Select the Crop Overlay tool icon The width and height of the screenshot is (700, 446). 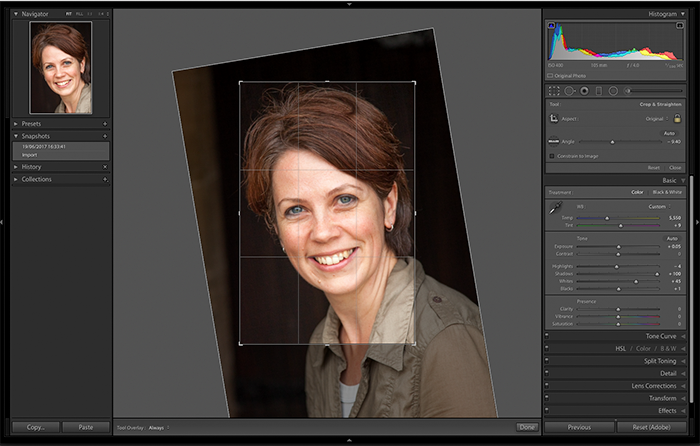coord(554,90)
